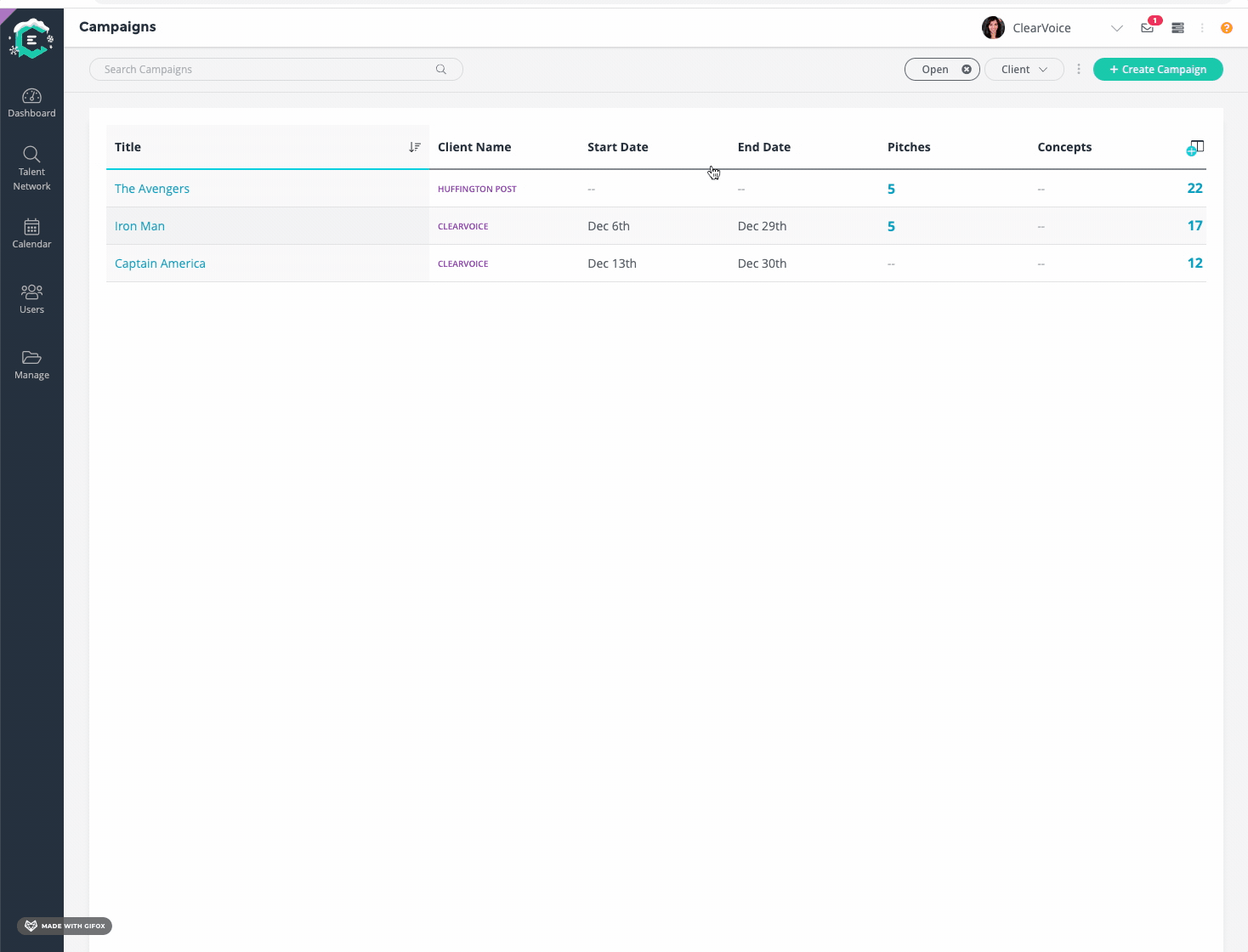Open the inbox notifications icon
This screenshot has height=952, width=1248.
(x=1148, y=28)
